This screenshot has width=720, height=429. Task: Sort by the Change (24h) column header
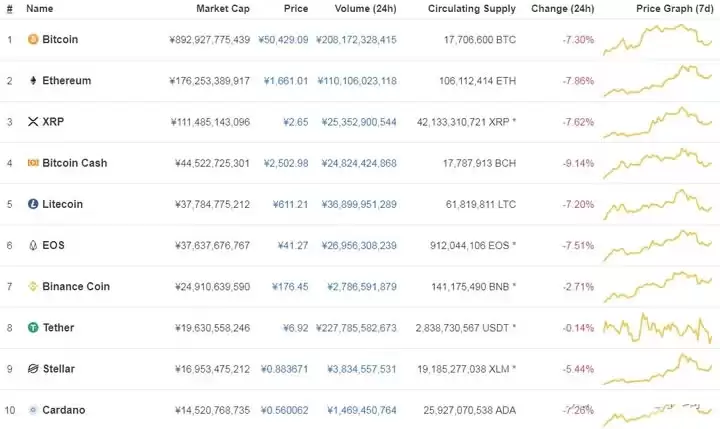(x=562, y=9)
